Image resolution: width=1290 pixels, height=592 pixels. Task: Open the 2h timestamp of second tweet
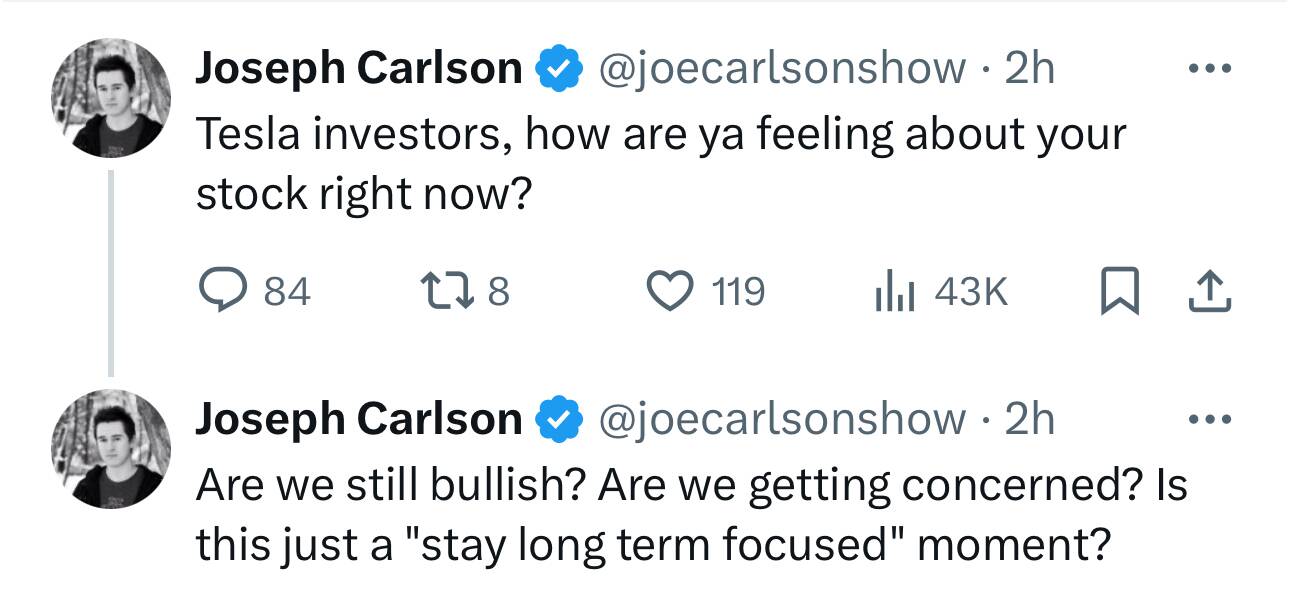coord(1029,419)
